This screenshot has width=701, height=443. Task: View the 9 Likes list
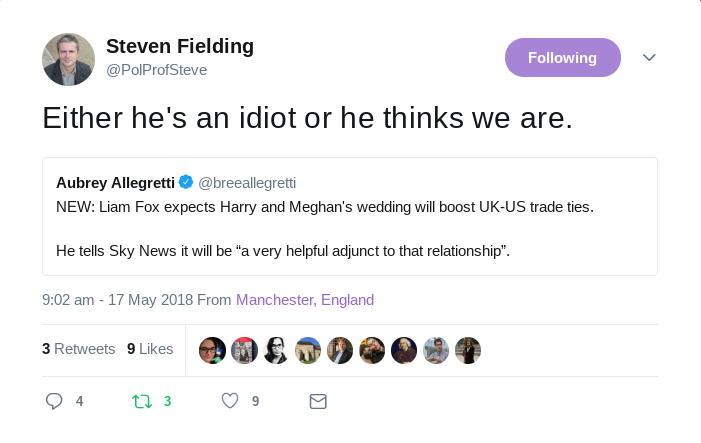tap(150, 349)
